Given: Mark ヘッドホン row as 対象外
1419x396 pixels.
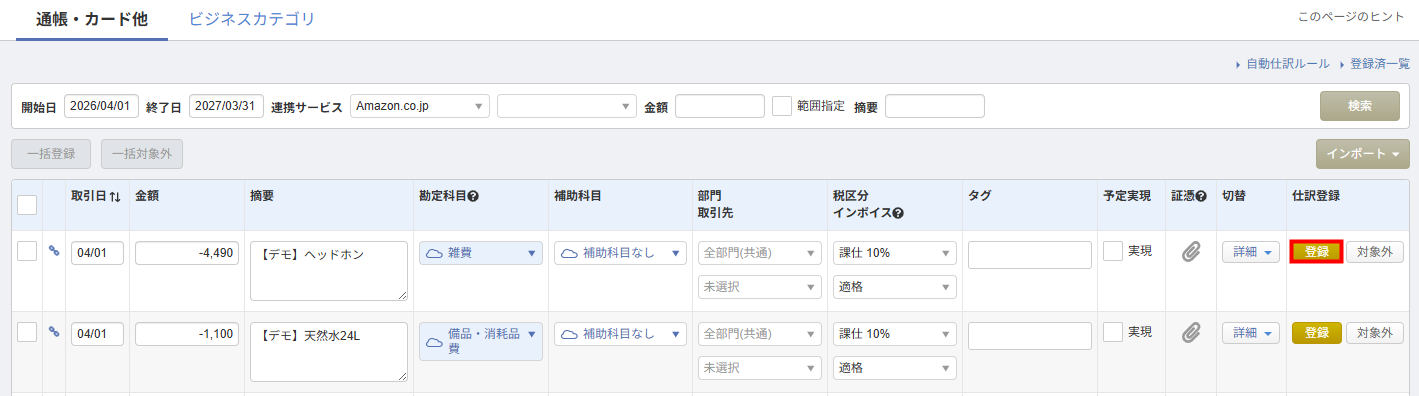Looking at the screenshot, I should click(1374, 252).
